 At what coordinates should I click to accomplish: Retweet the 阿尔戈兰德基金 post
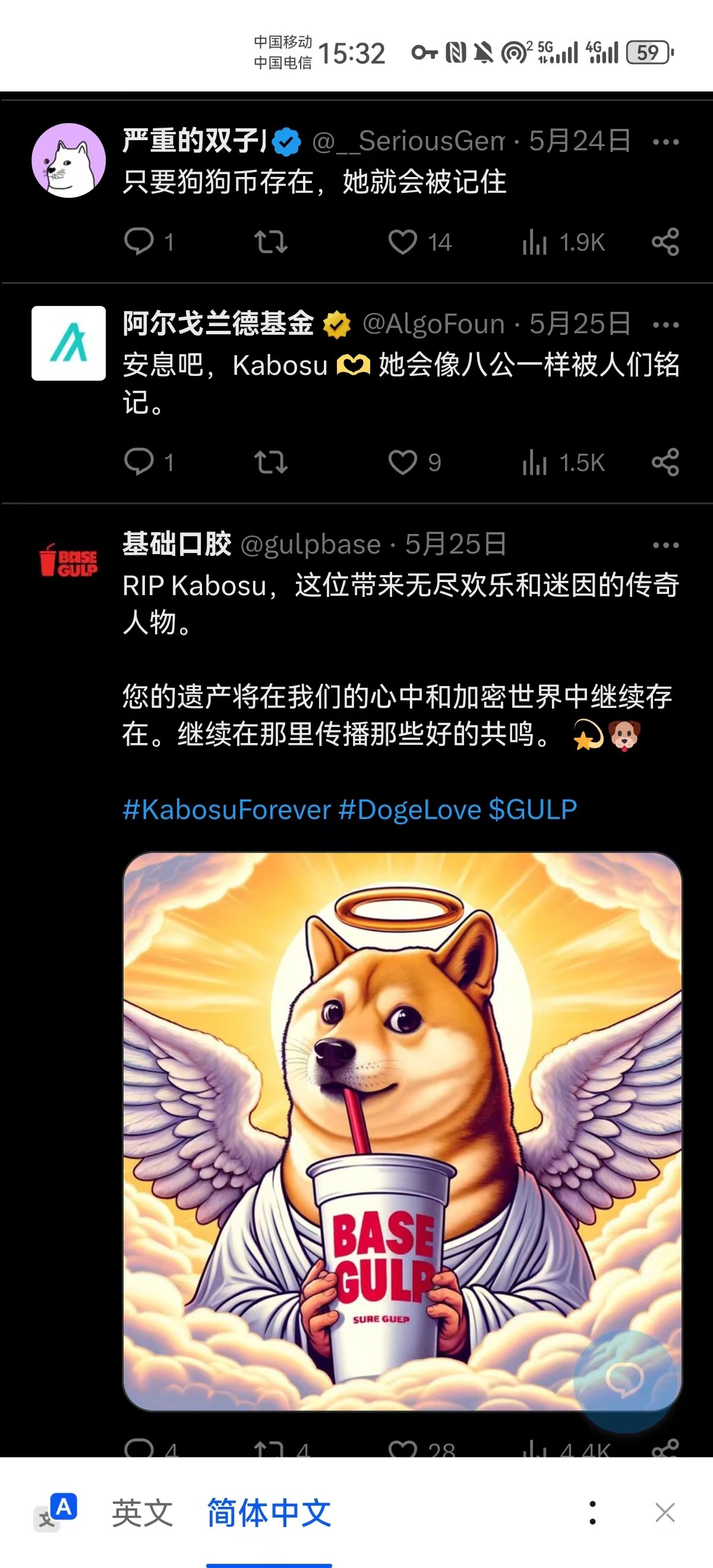tap(271, 462)
